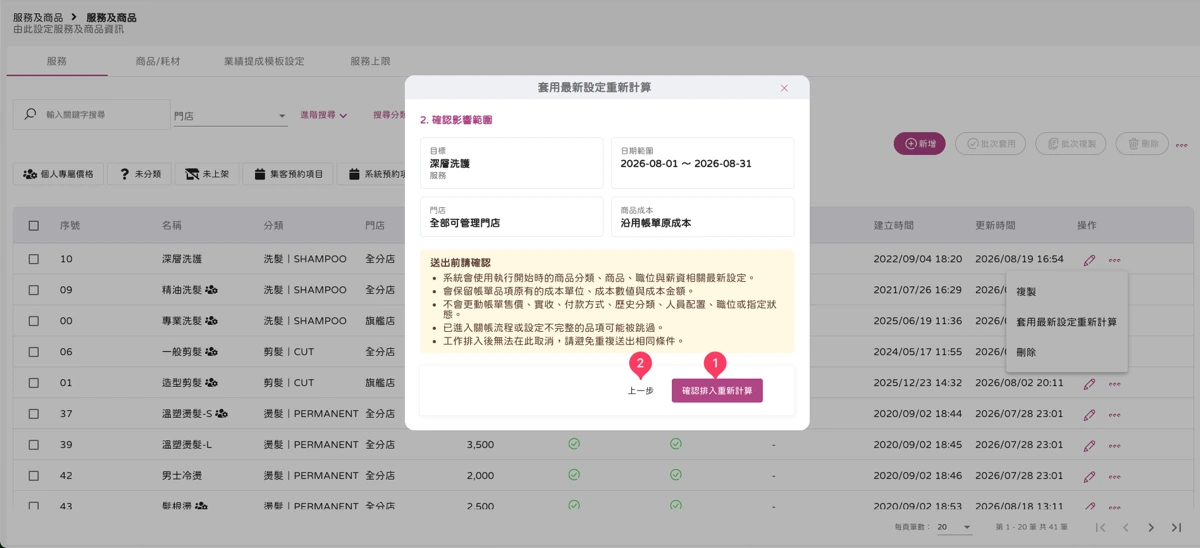Go to the first page of results

click(1100, 527)
